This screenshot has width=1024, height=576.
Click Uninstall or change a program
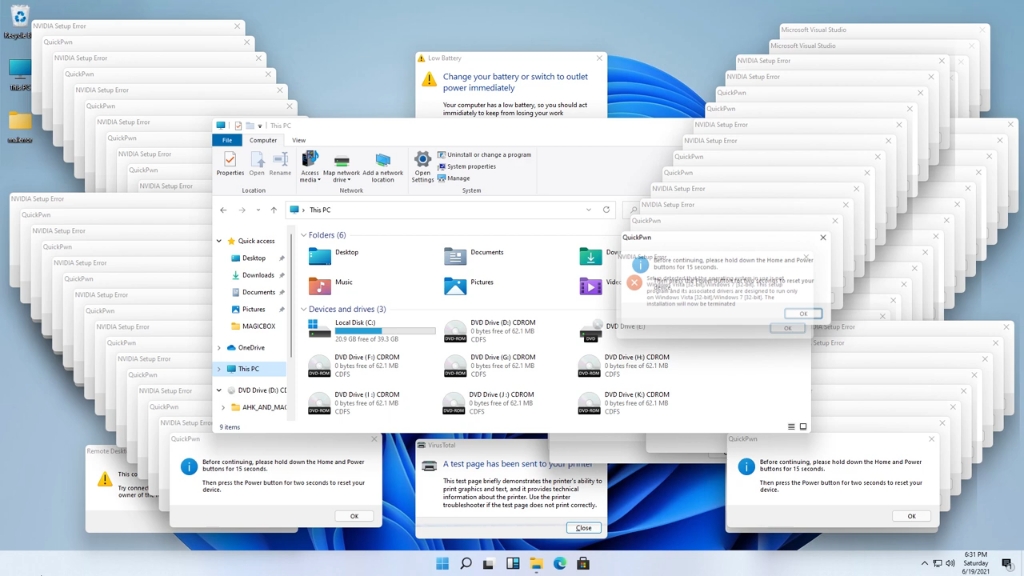pos(484,155)
